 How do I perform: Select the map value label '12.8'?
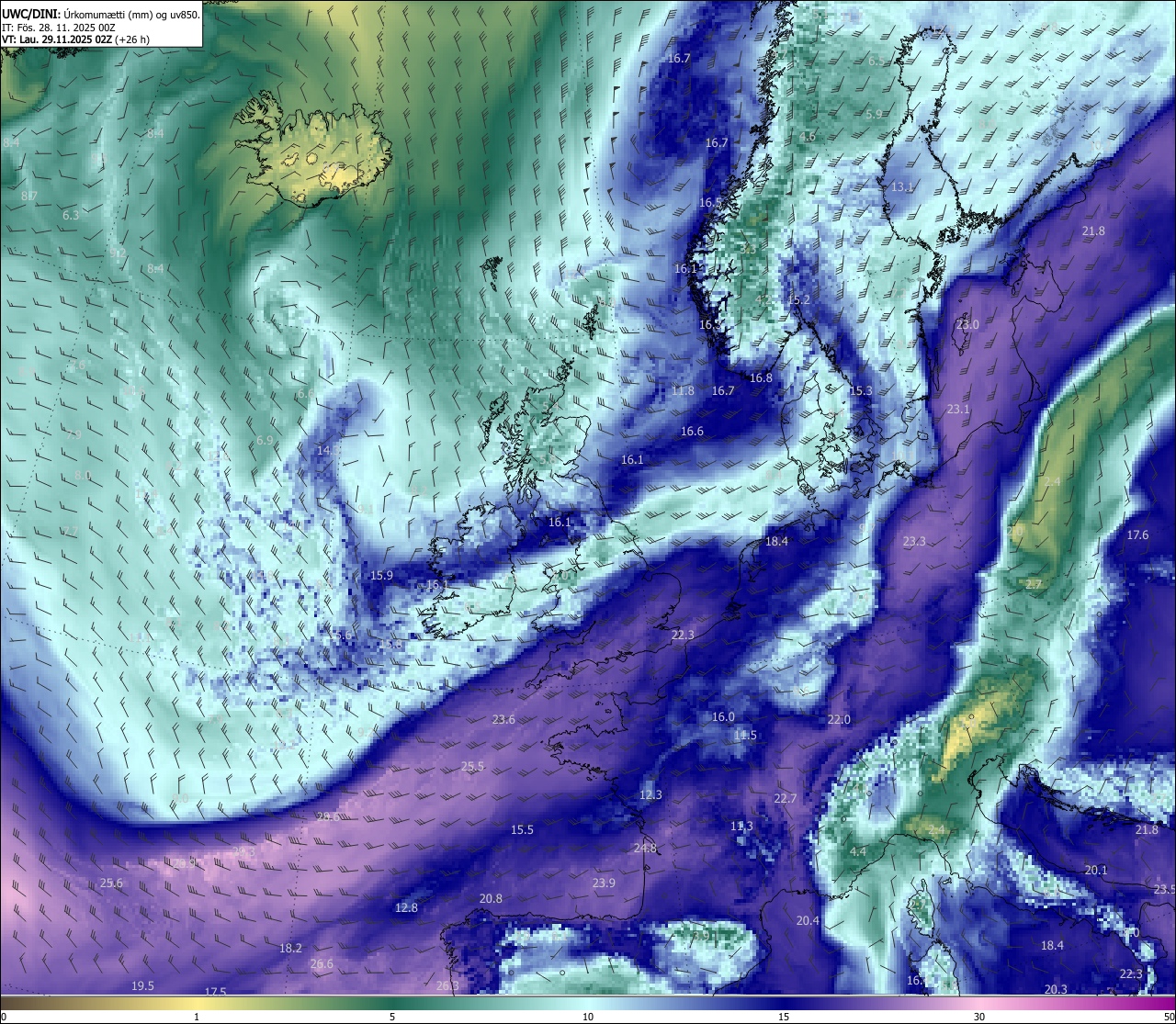click(x=406, y=907)
